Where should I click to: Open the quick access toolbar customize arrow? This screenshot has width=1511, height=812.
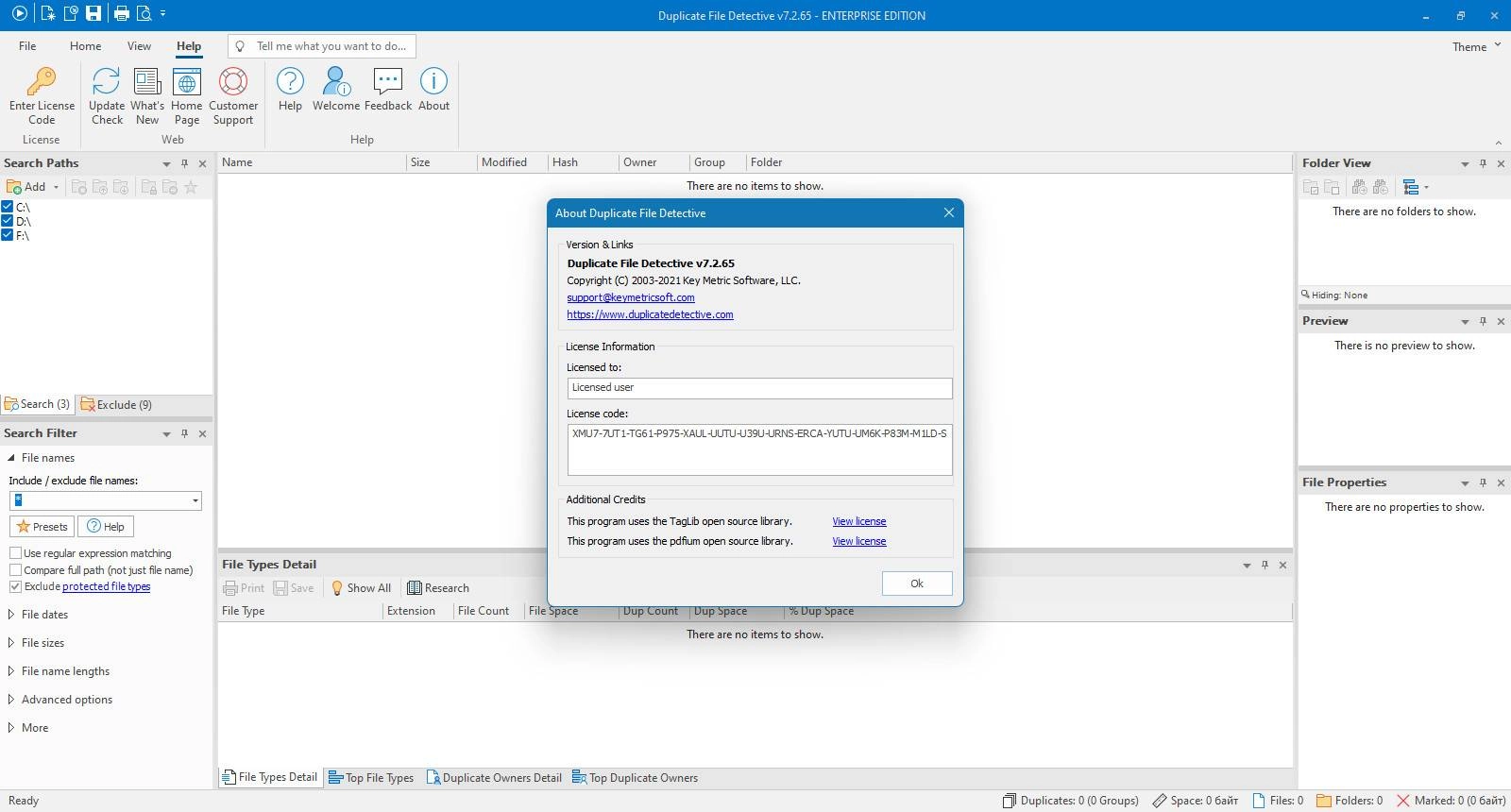pyautogui.click(x=163, y=13)
